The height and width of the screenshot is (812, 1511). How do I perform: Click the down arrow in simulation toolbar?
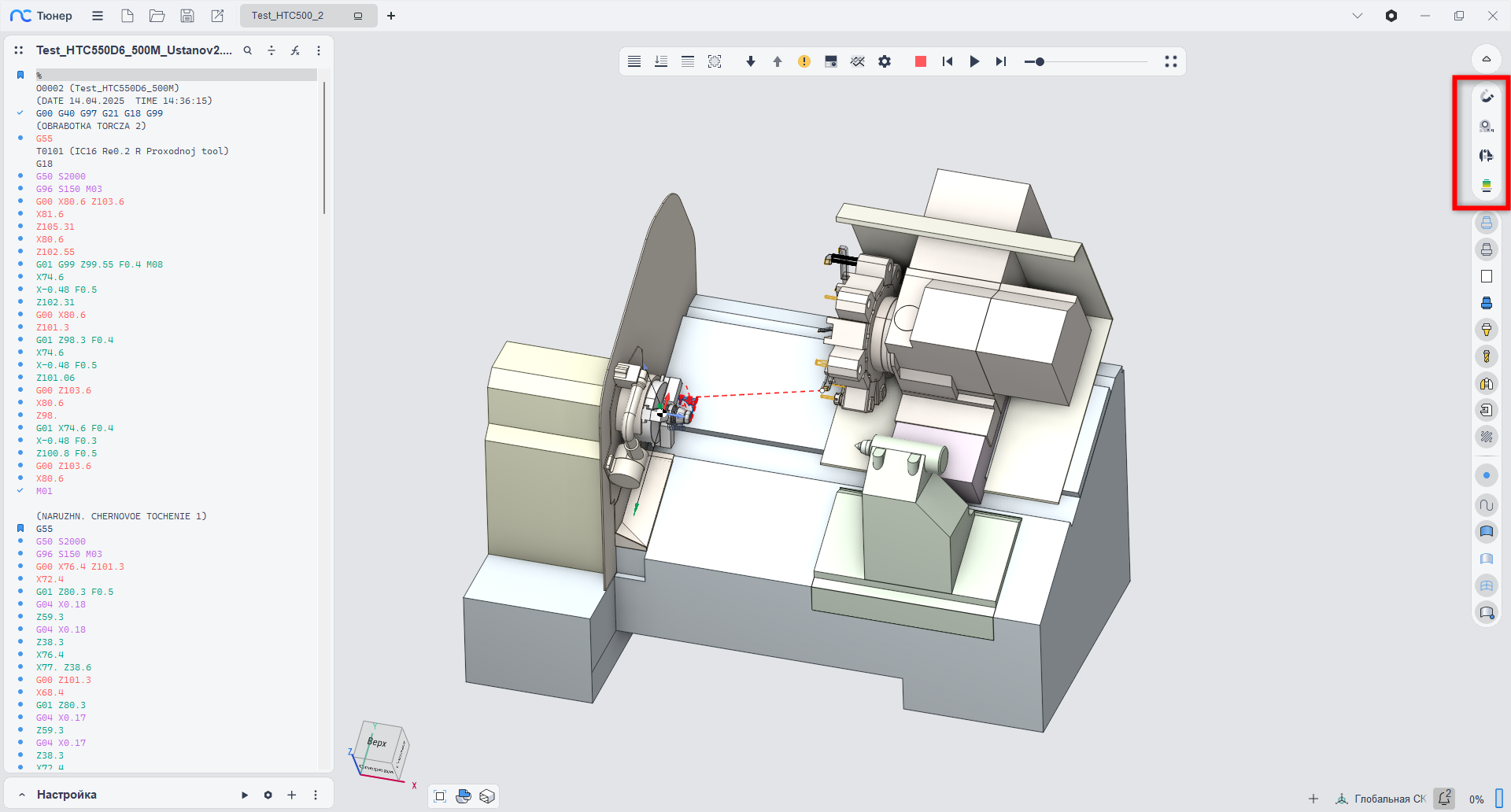(750, 61)
